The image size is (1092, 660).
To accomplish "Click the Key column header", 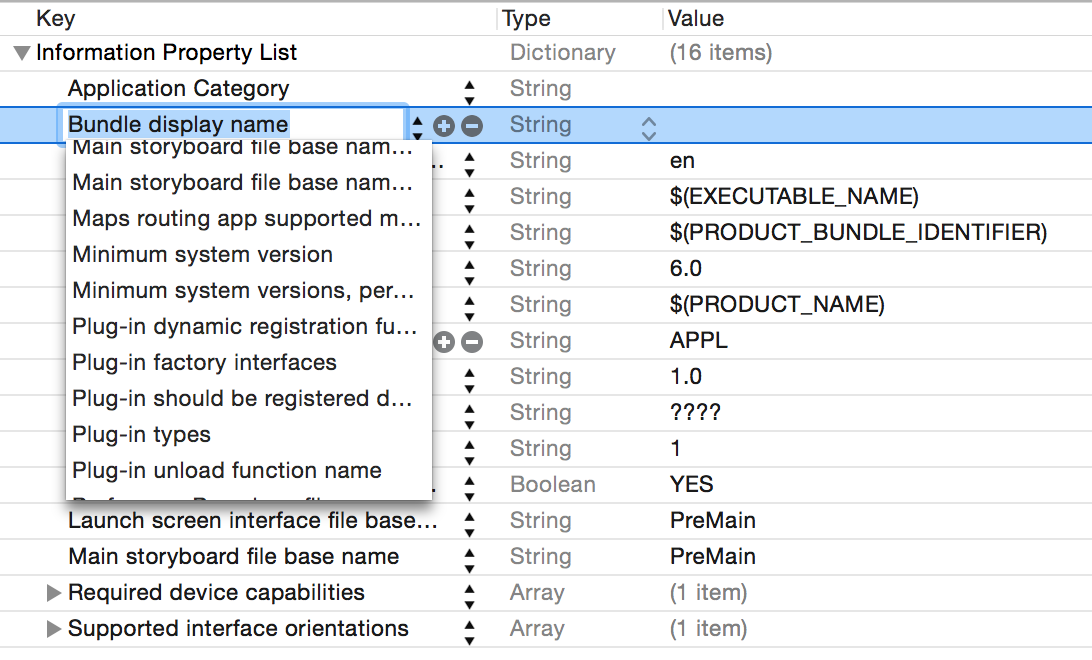I will point(55,18).
